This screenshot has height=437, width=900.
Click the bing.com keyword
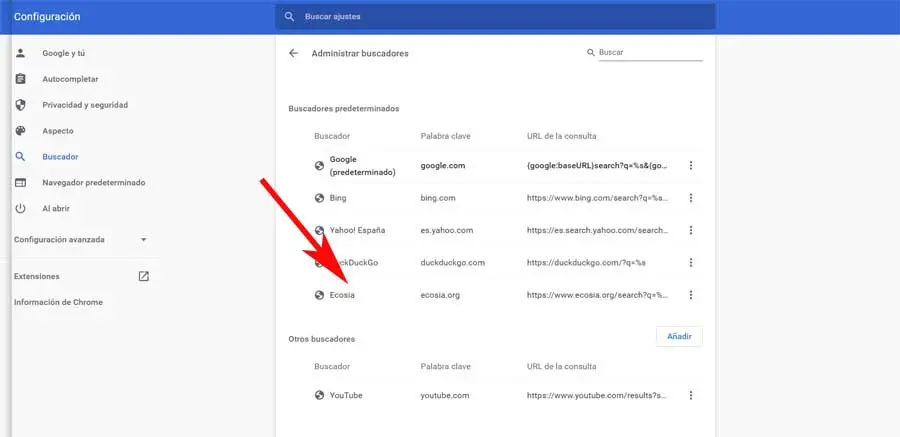point(438,198)
